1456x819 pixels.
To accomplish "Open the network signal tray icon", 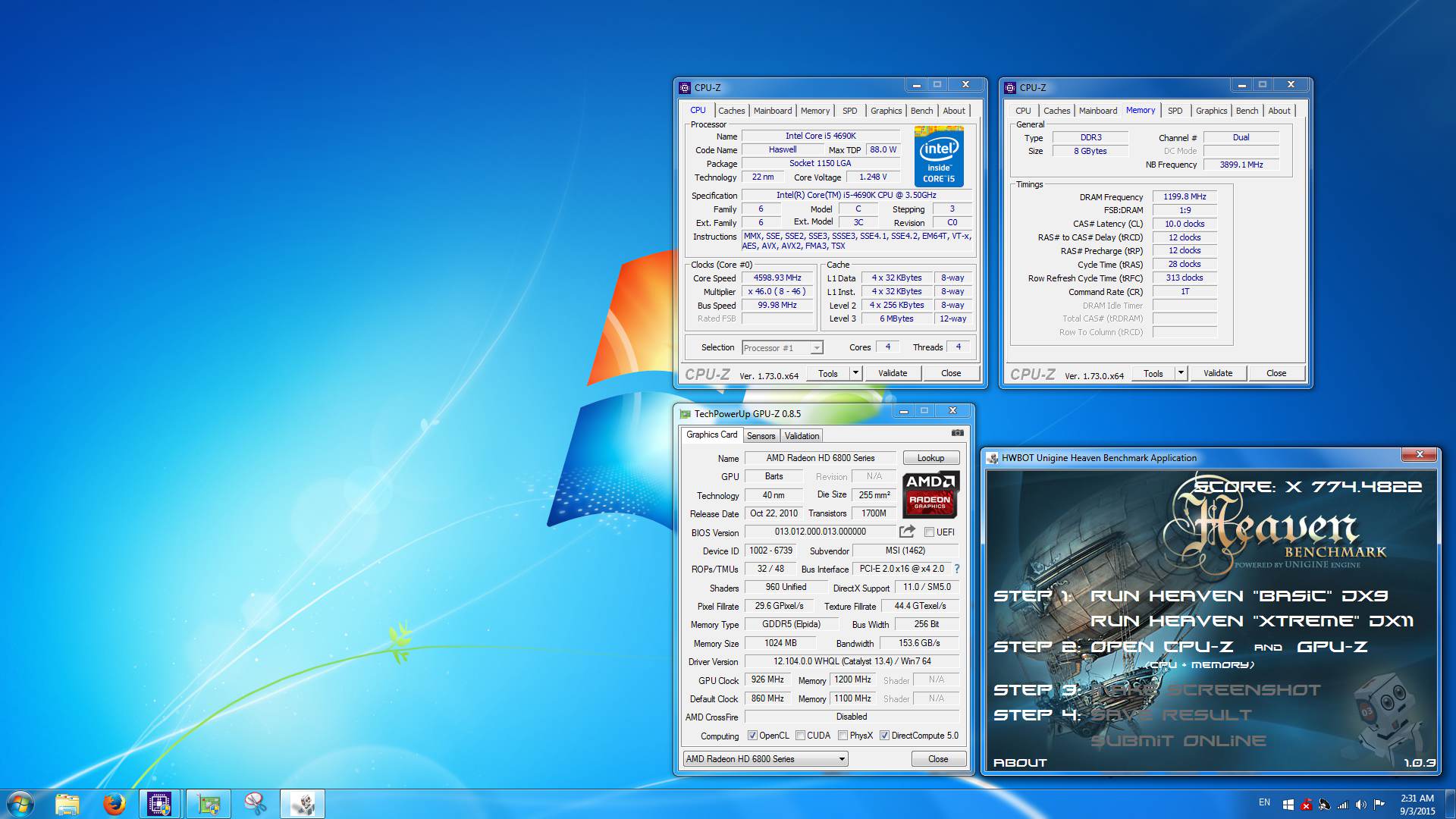I will point(1342,805).
